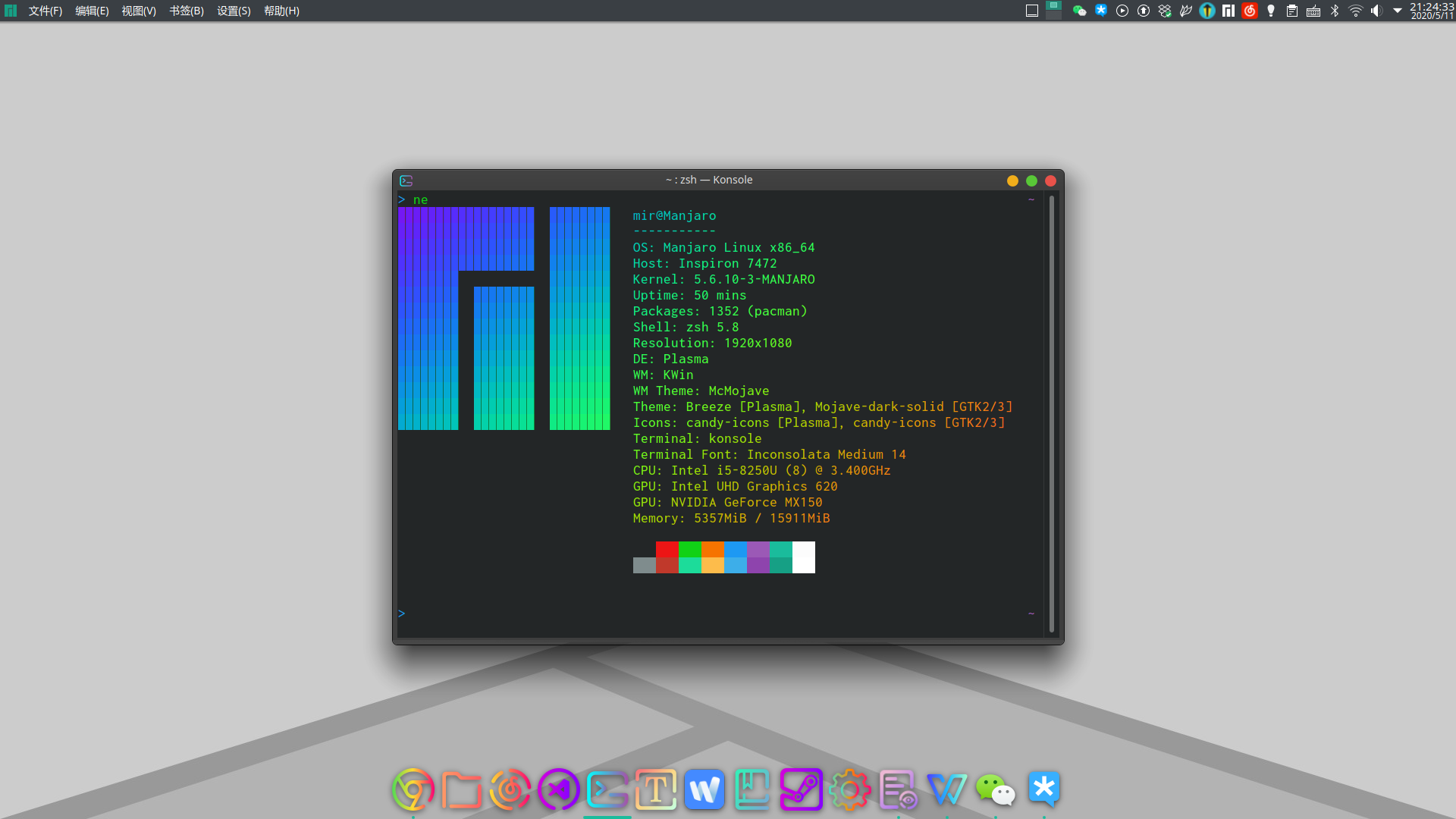
Task: Open Chrome browser from the dock
Action: 413,789
